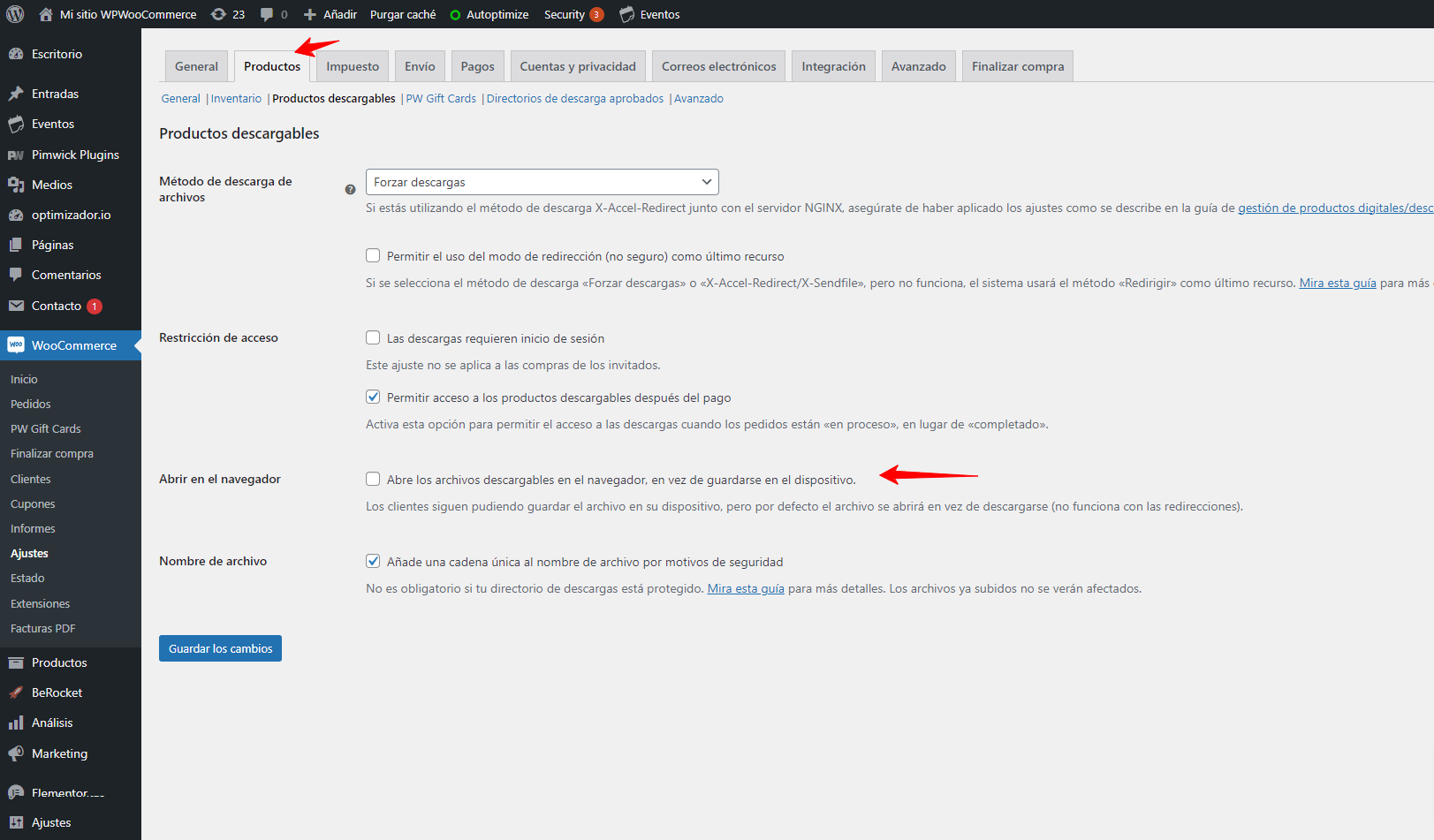The width and height of the screenshot is (1434, 840).
Task: Open Directorios de descarga aprobados link
Action: coord(575,99)
